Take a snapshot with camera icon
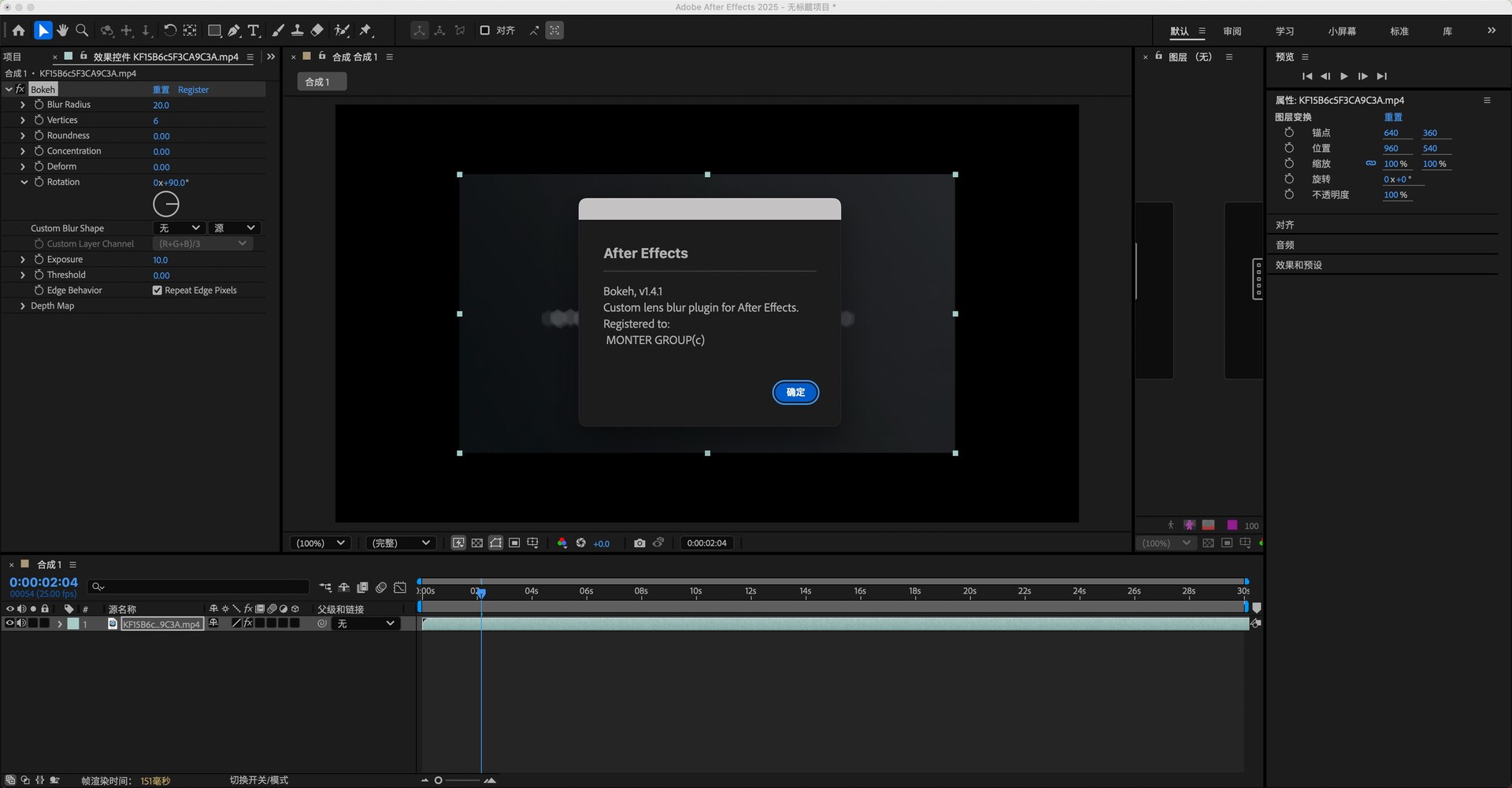 click(x=639, y=543)
